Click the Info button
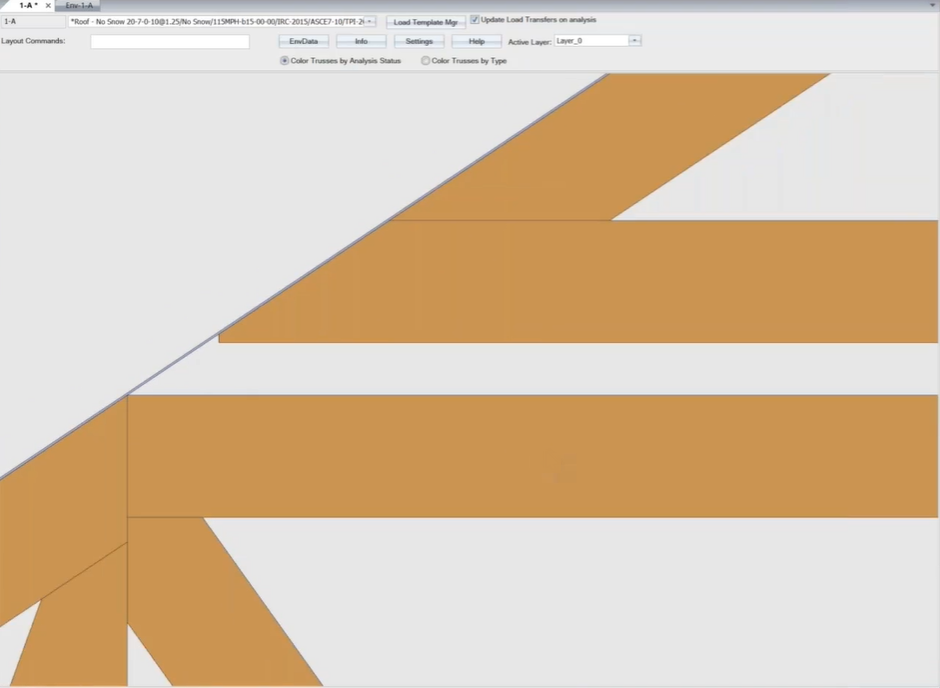 click(361, 41)
